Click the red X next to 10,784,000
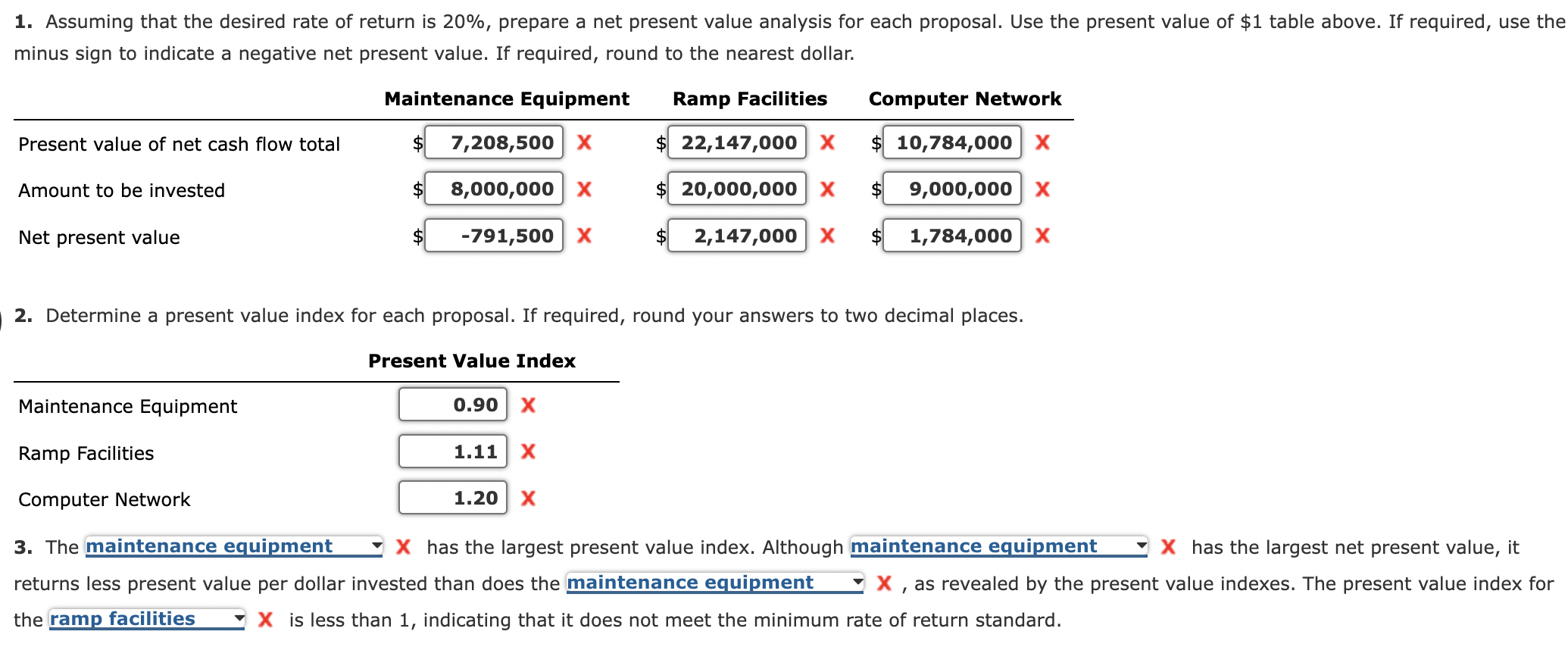Viewport: 1568px width, 647px height. 1042,142
